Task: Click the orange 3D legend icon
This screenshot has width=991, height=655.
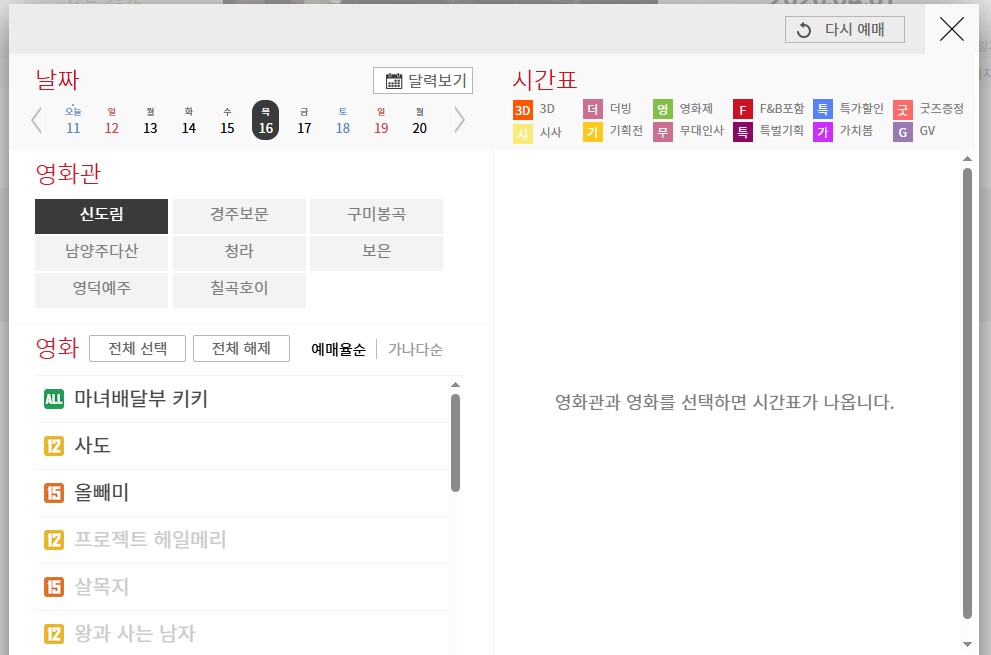Action: tap(522, 109)
